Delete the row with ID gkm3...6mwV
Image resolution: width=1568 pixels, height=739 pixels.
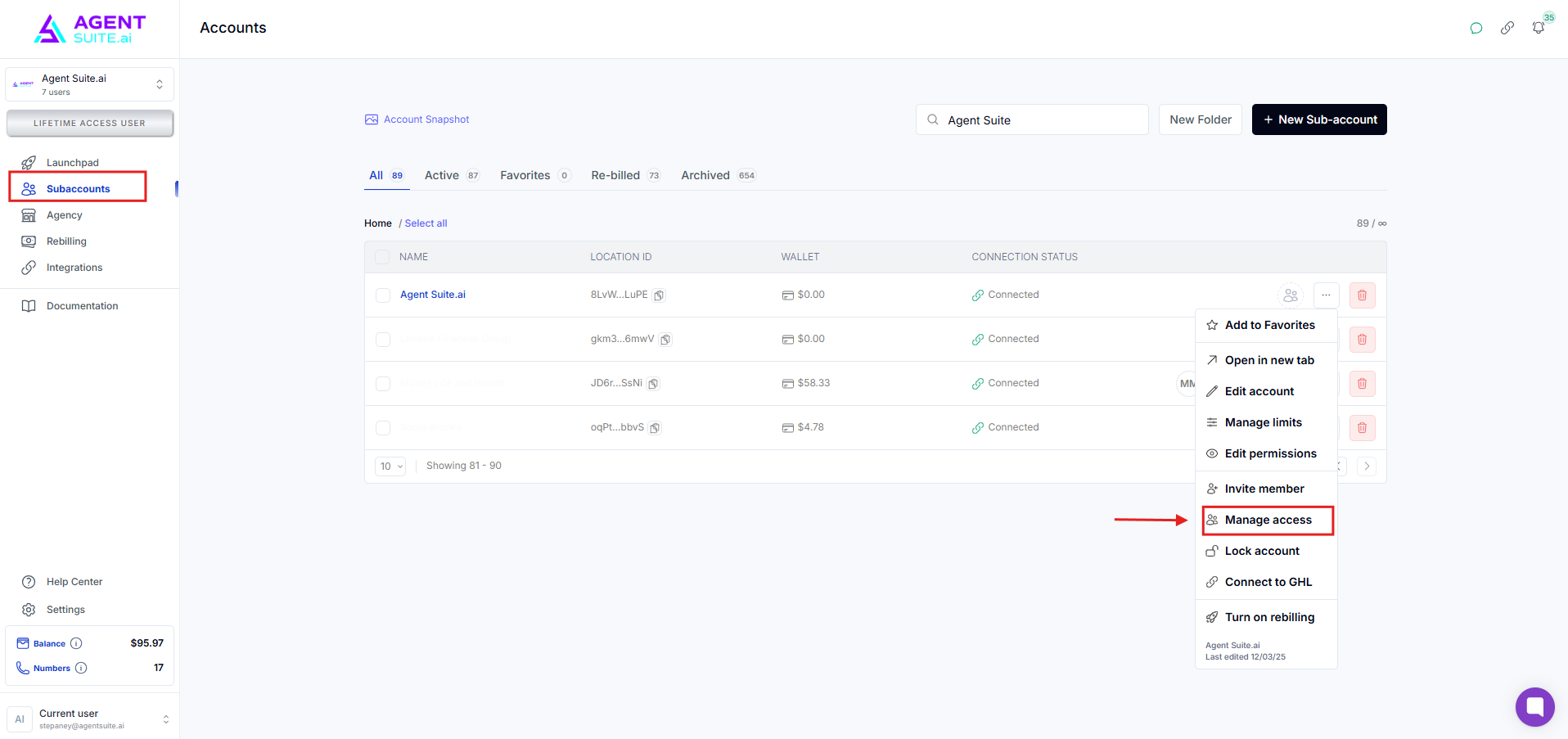pyautogui.click(x=1363, y=340)
